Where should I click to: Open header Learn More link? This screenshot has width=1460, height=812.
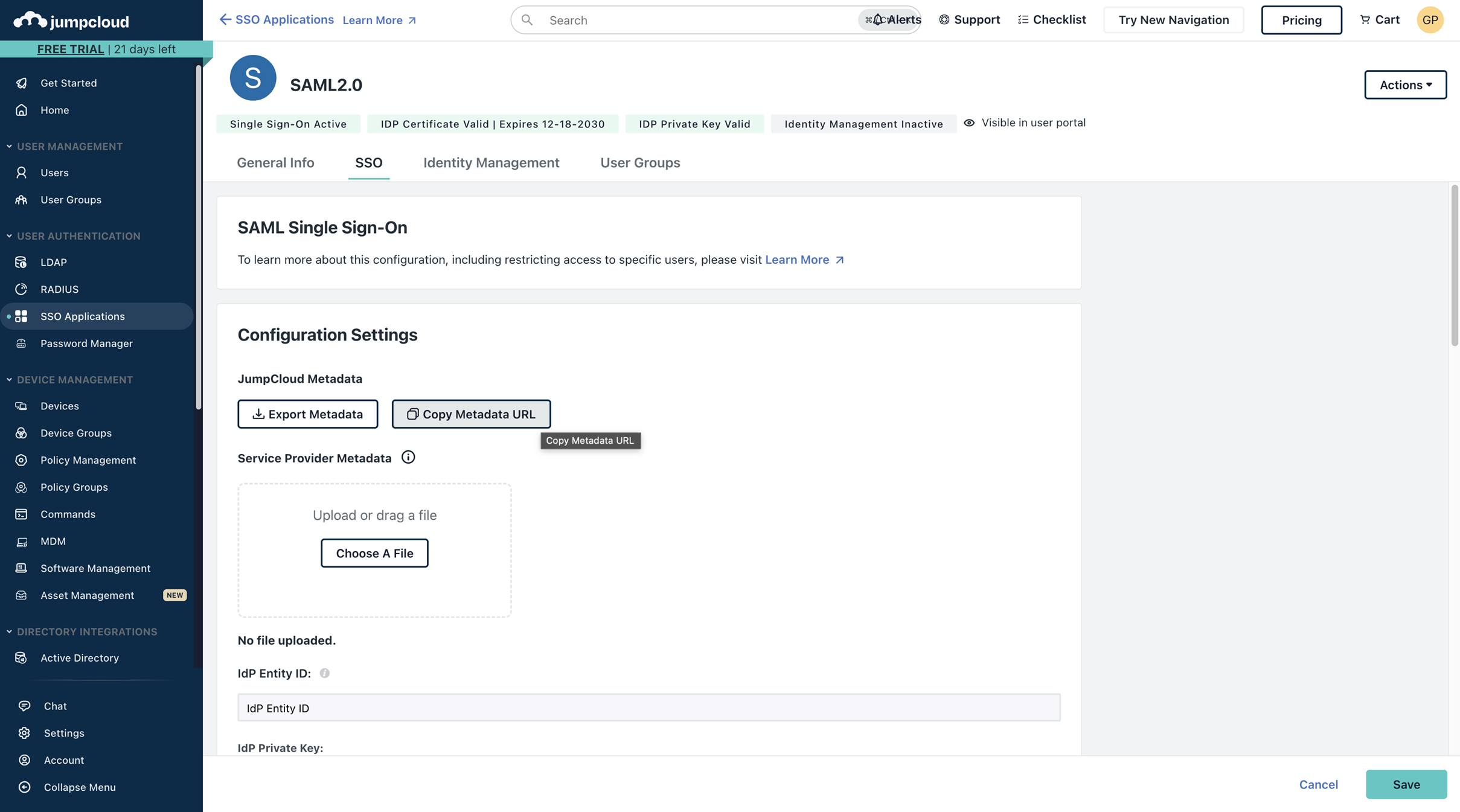coord(379,20)
